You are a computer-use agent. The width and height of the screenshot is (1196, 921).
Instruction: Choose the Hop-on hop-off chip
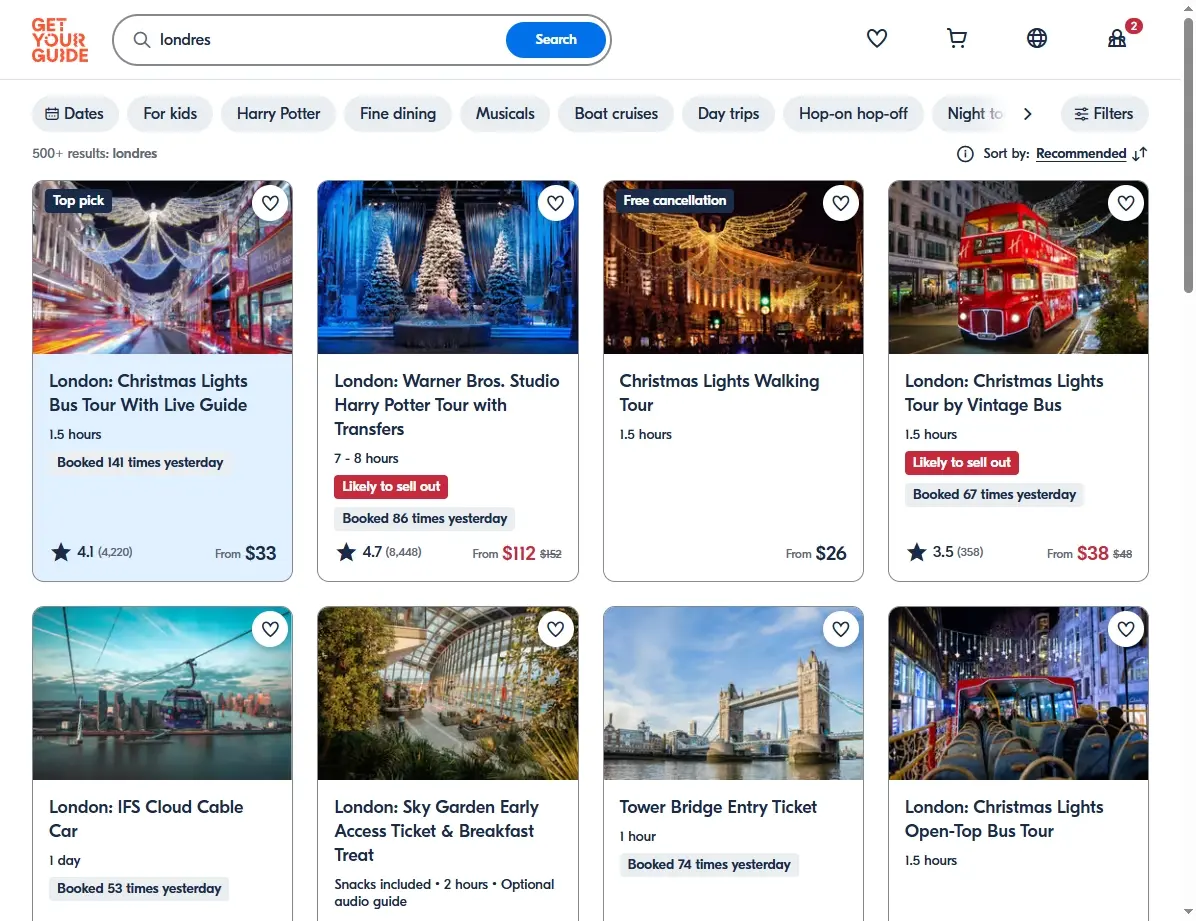point(853,114)
